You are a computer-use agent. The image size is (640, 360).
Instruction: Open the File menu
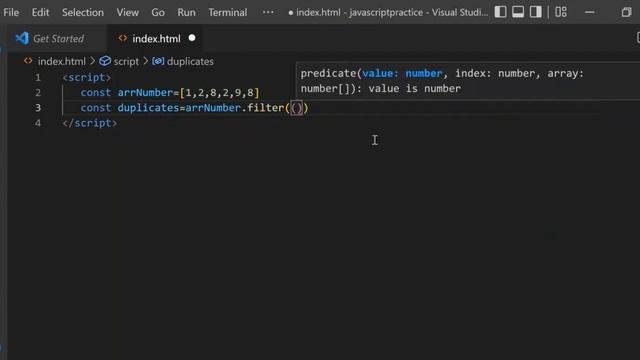[11, 12]
